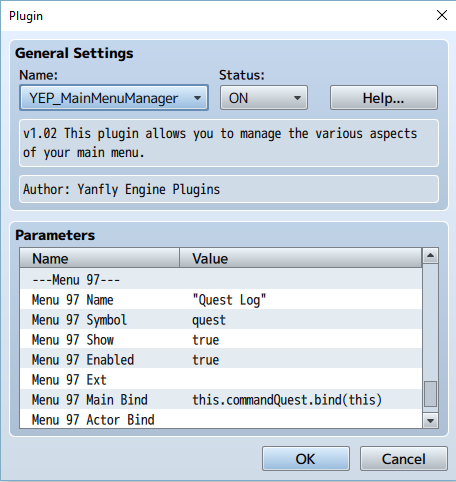Select the true value of Menu 97 Show
This screenshot has height=482, width=456.
click(x=301, y=340)
